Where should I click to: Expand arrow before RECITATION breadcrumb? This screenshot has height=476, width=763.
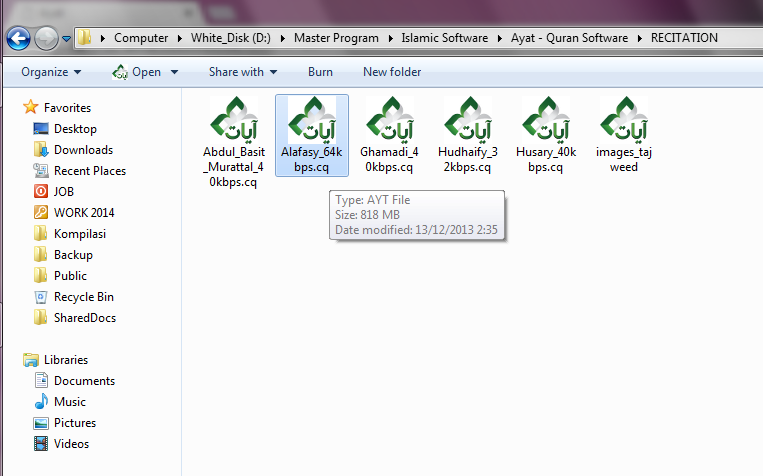(x=639, y=38)
